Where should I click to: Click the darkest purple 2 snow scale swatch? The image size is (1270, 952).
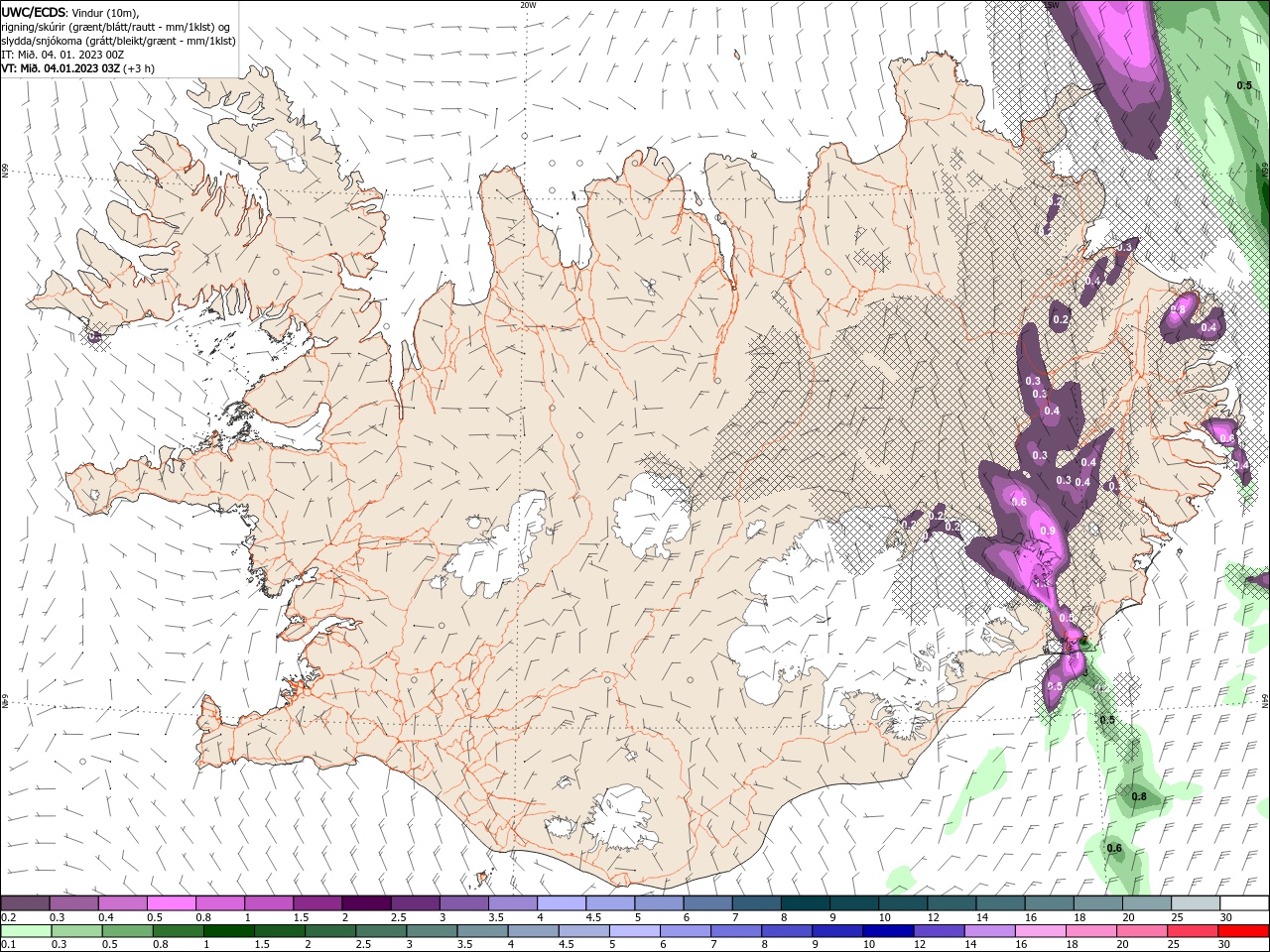pos(366,902)
